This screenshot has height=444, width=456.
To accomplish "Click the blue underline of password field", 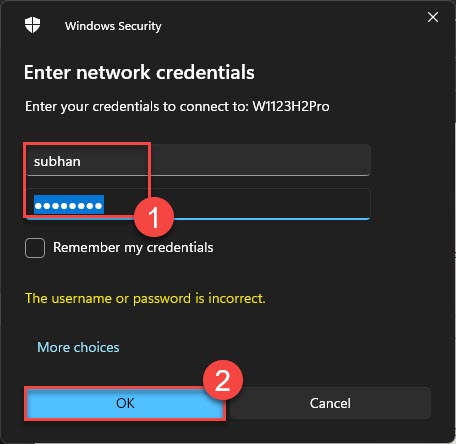I will click(x=270, y=219).
